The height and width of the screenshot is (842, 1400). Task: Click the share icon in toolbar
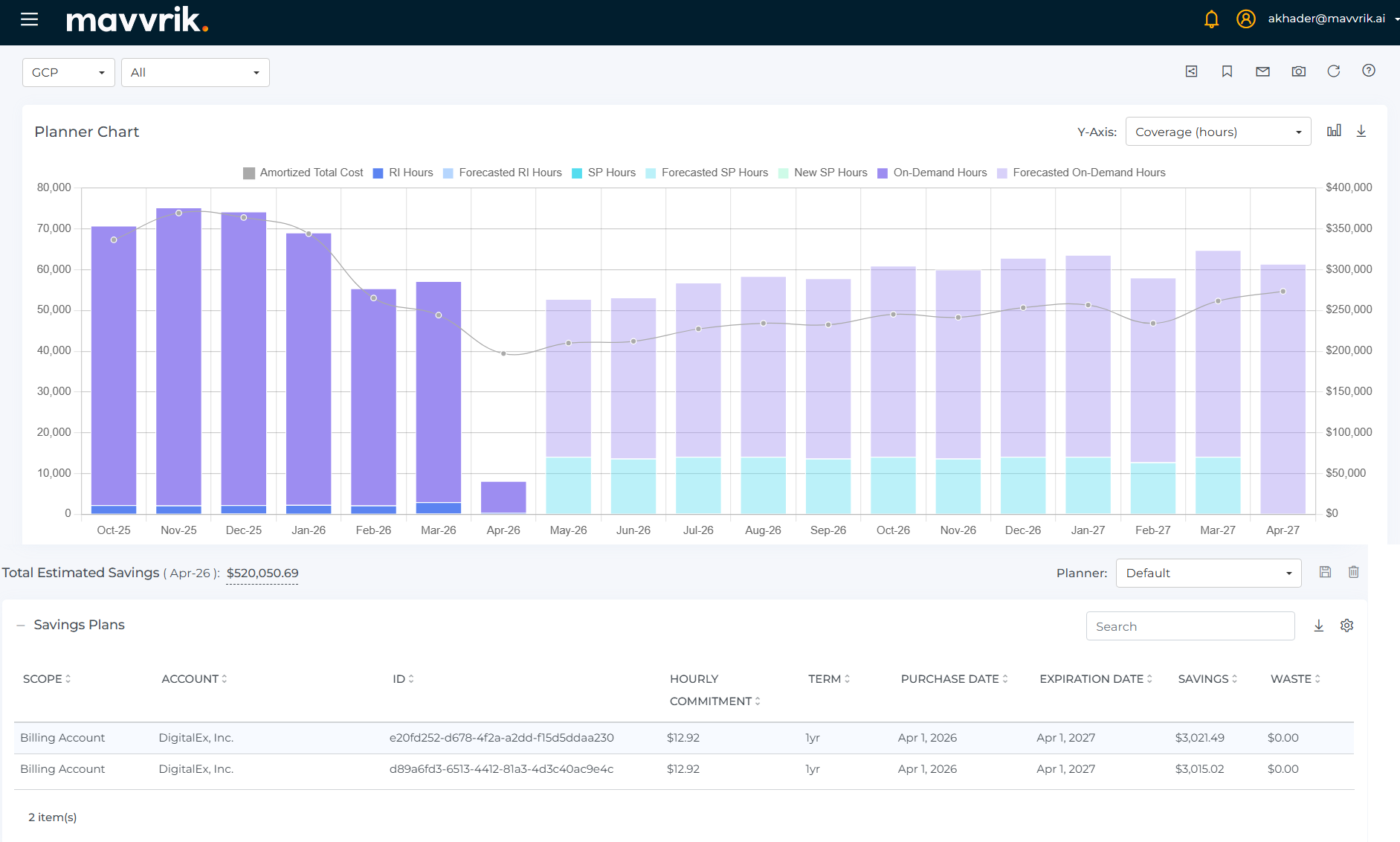coord(1191,71)
